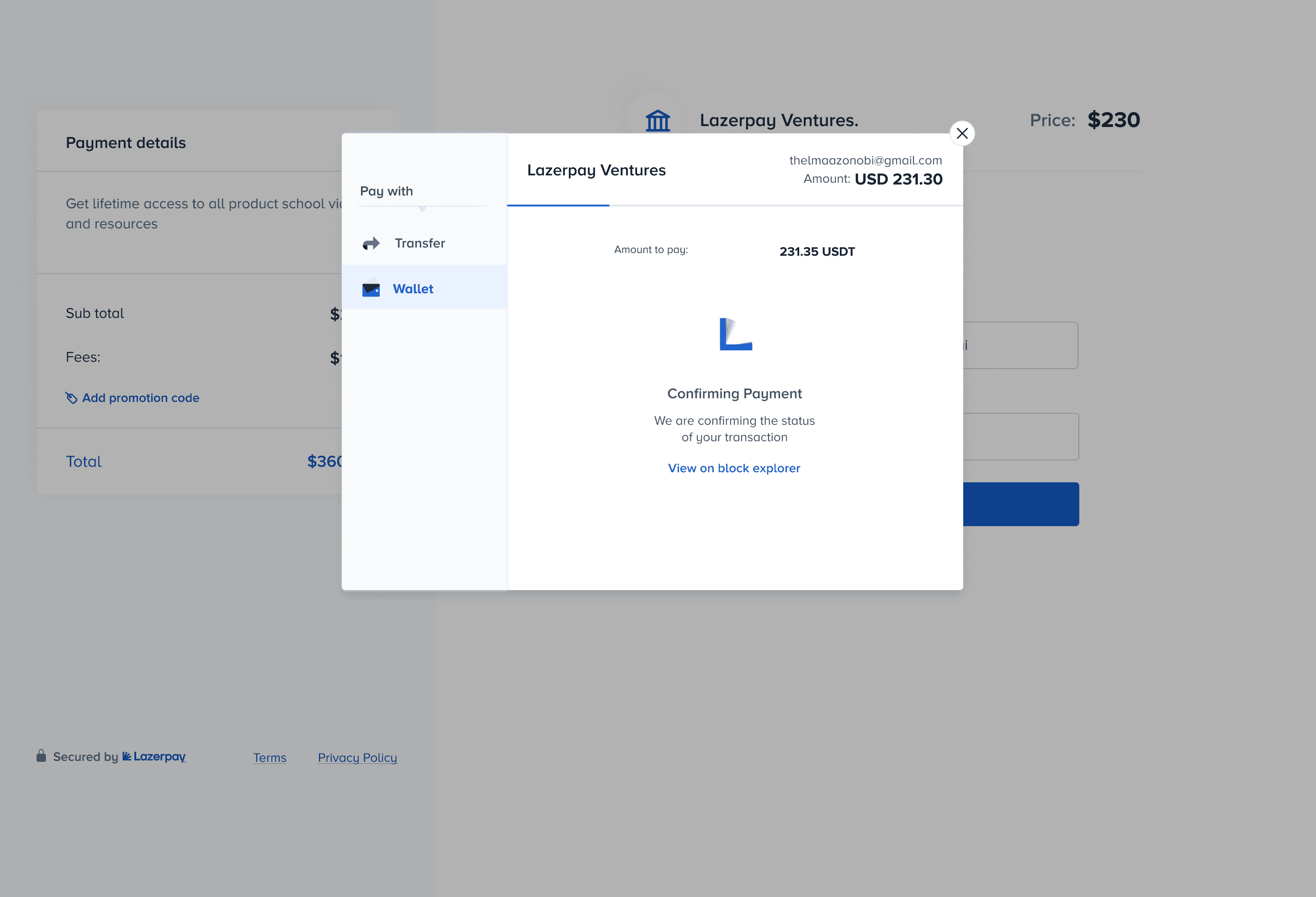Select the Transfer payment method
This screenshot has width=1316, height=897.
point(424,243)
